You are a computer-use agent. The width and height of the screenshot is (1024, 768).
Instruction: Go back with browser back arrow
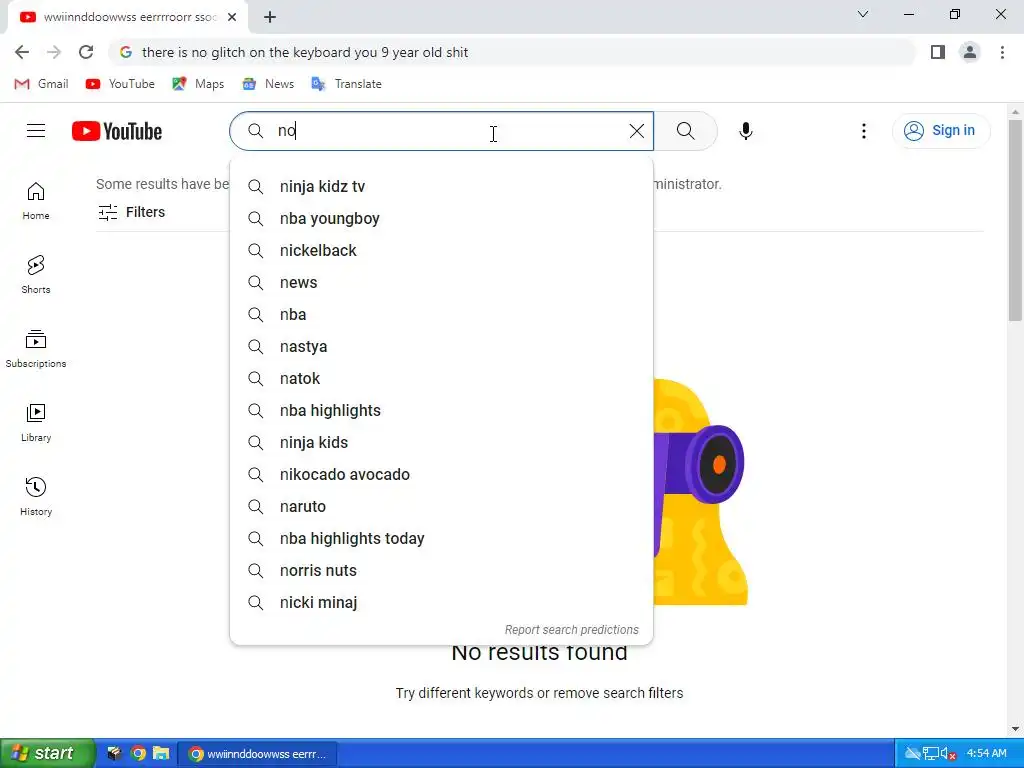pos(22,52)
